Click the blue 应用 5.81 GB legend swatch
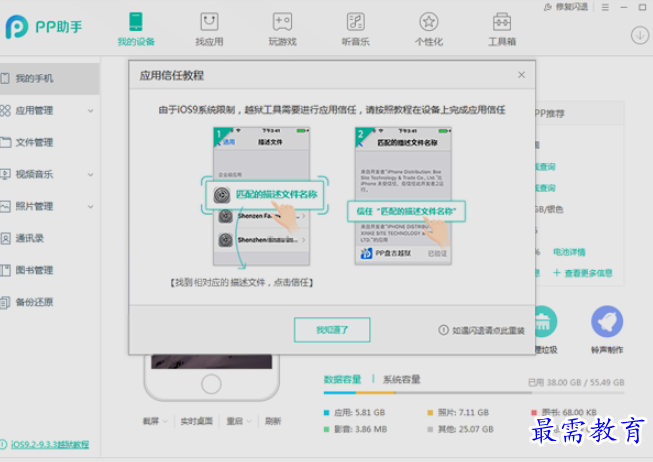Viewport: 653px width, 462px height. [x=326, y=412]
